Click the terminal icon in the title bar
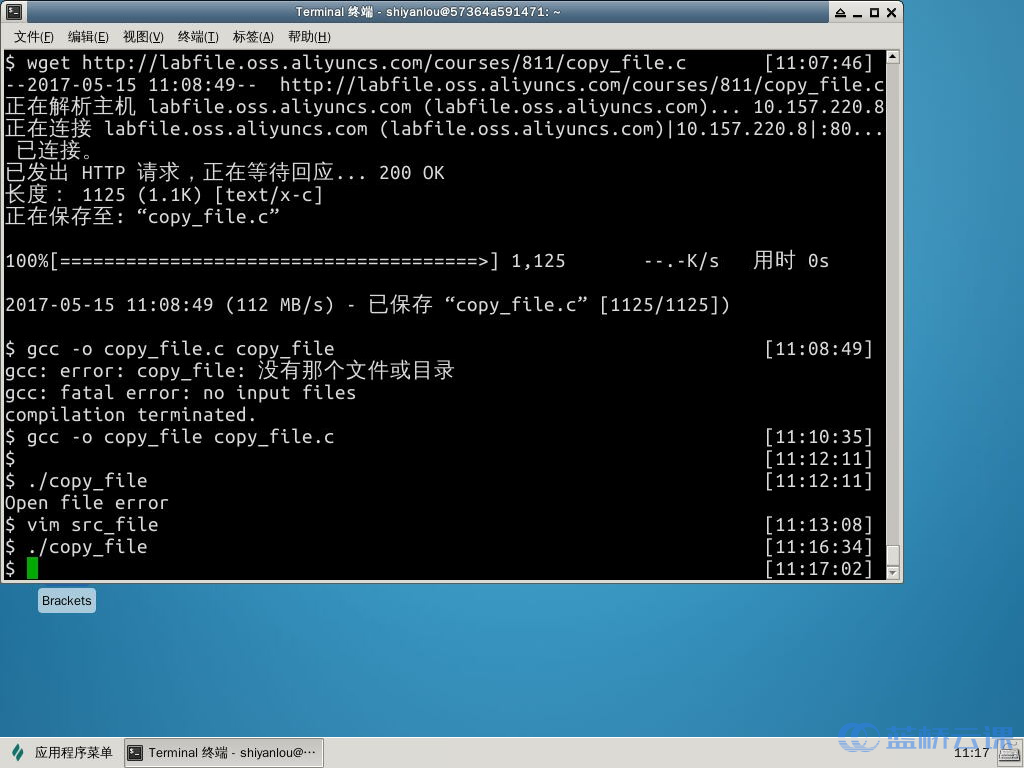The height and width of the screenshot is (768, 1024). (x=14, y=12)
